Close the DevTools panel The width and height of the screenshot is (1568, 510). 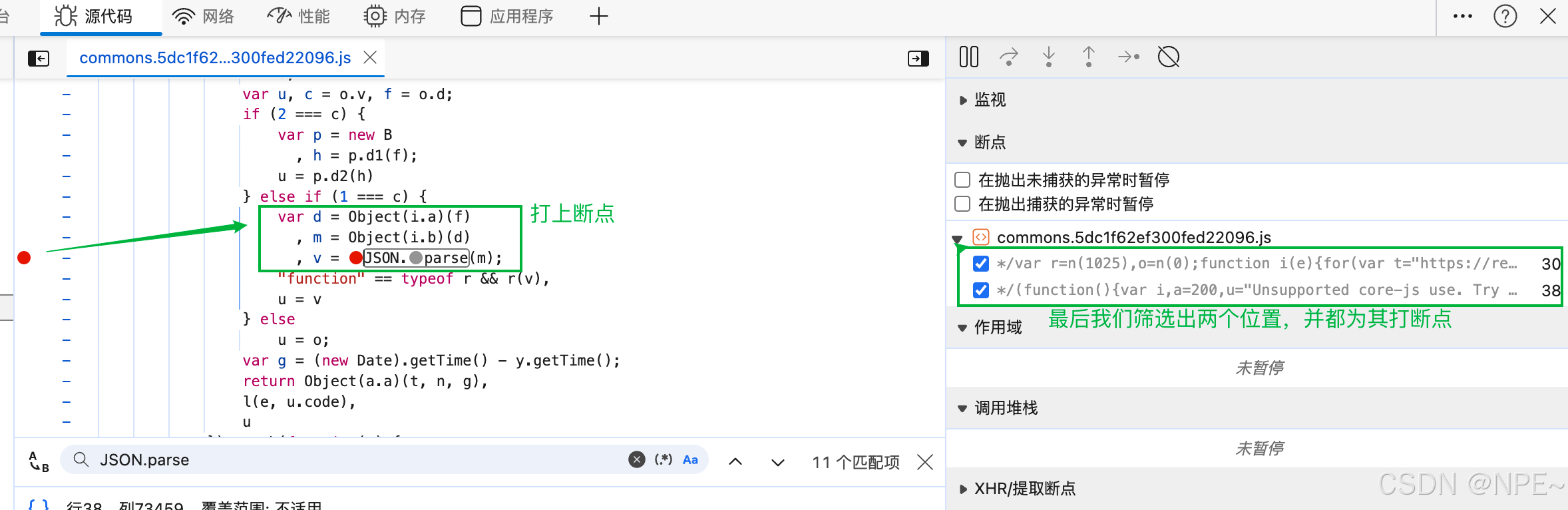[x=1548, y=16]
